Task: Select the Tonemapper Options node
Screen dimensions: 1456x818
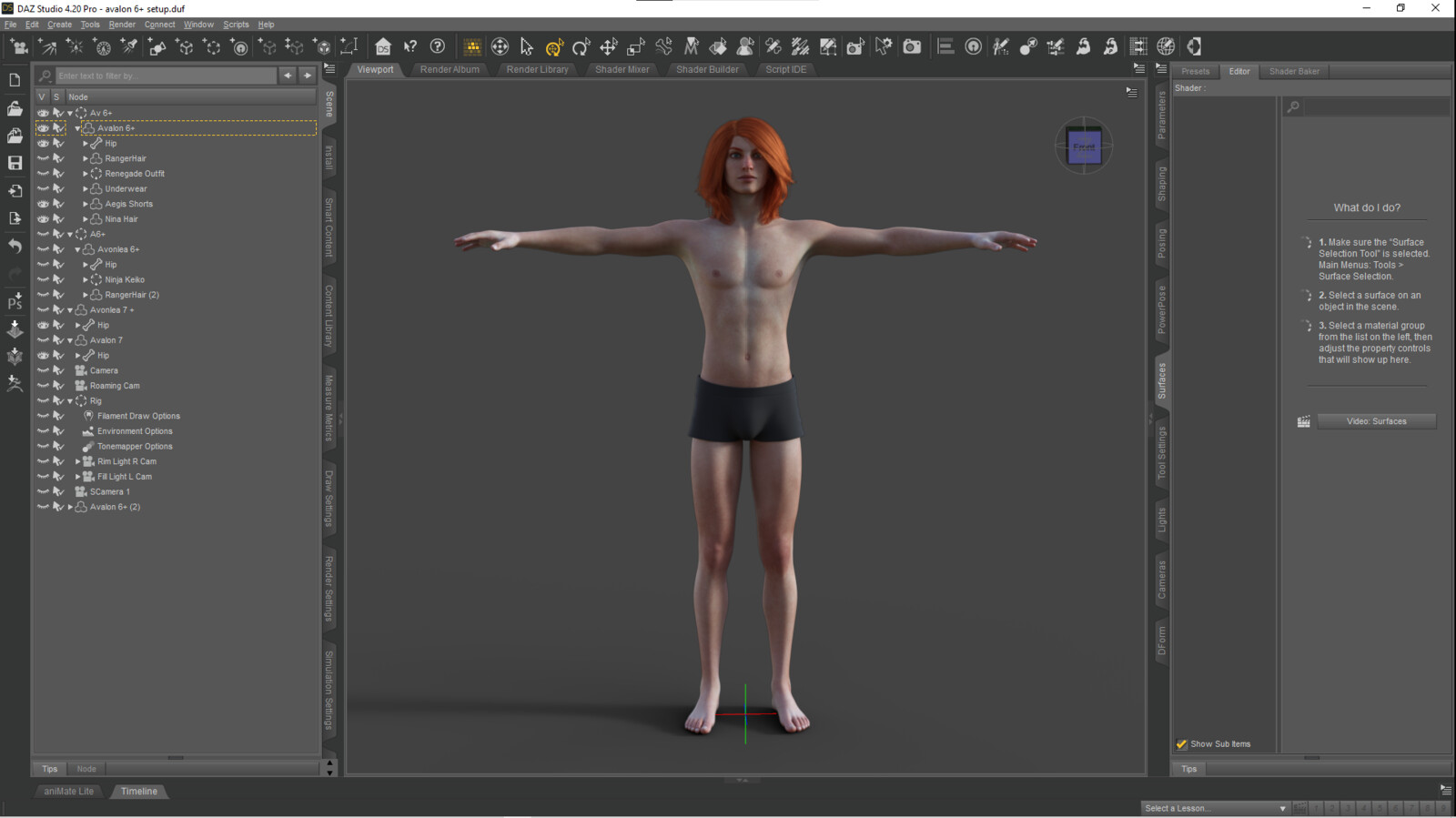Action: [135, 447]
